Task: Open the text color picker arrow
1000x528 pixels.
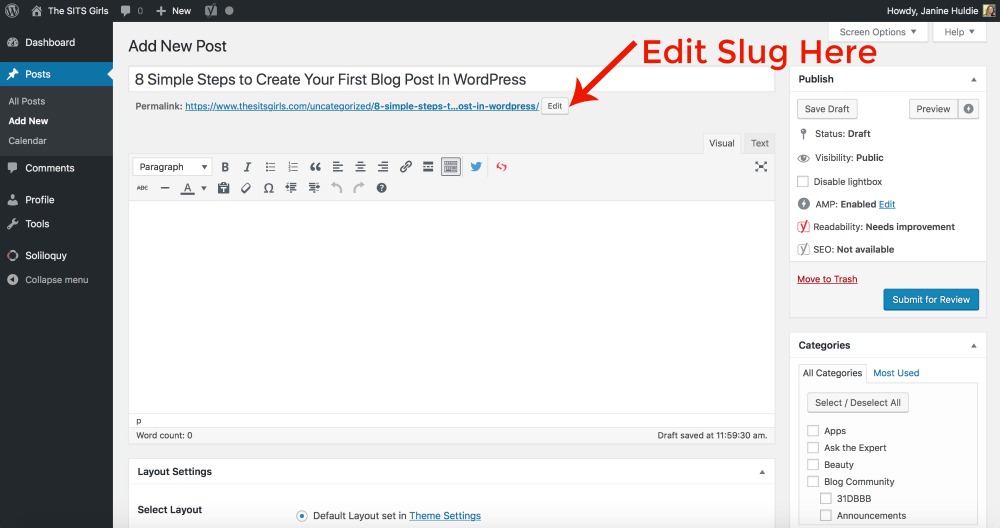Action: [204, 188]
